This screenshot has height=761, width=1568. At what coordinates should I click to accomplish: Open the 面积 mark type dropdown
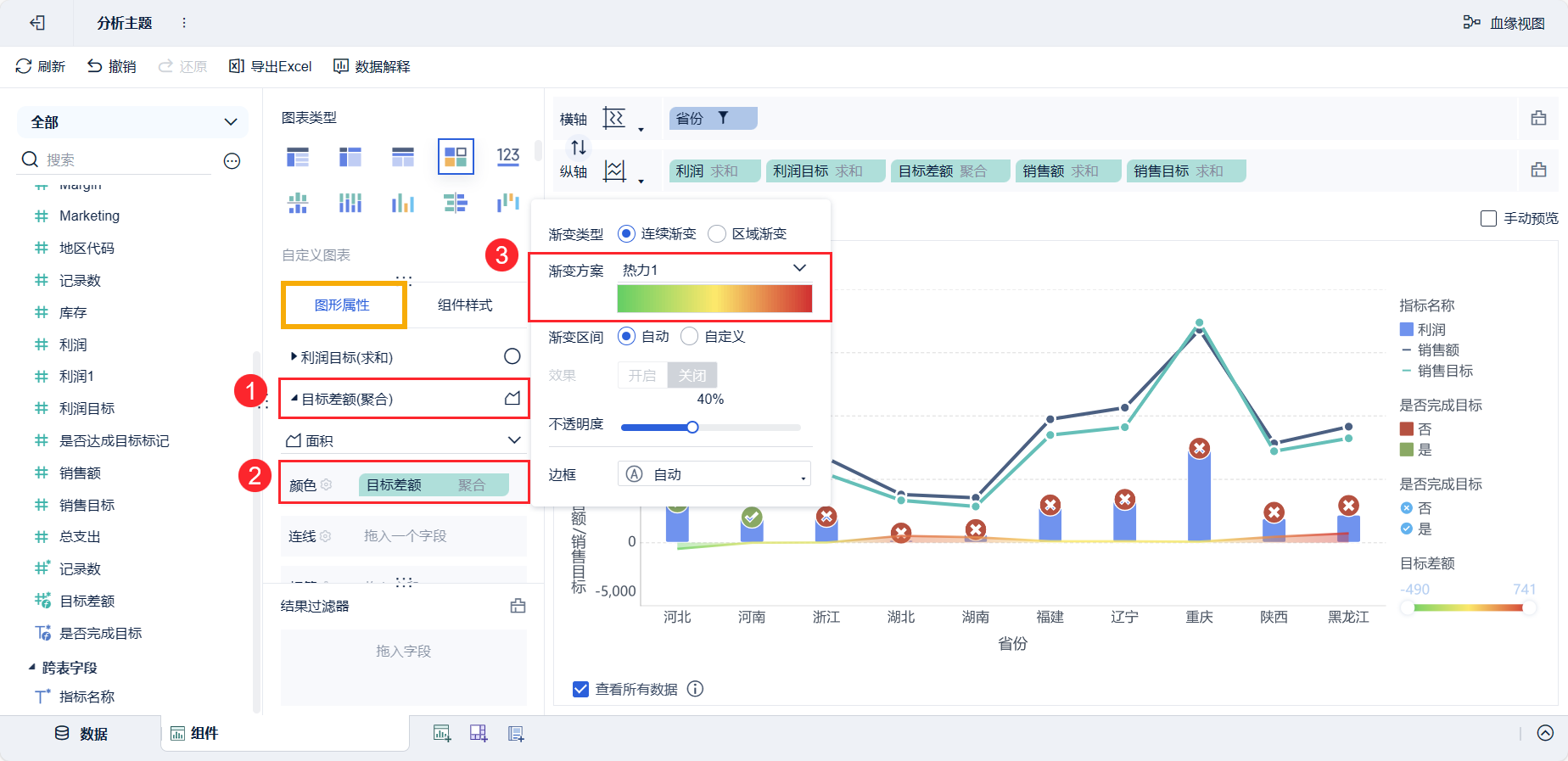404,440
